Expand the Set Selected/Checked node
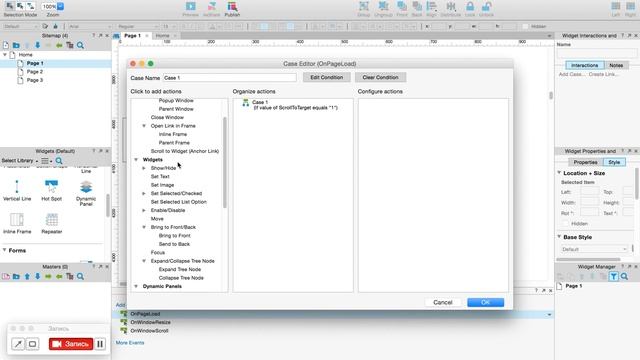The image size is (640, 360). [144, 193]
